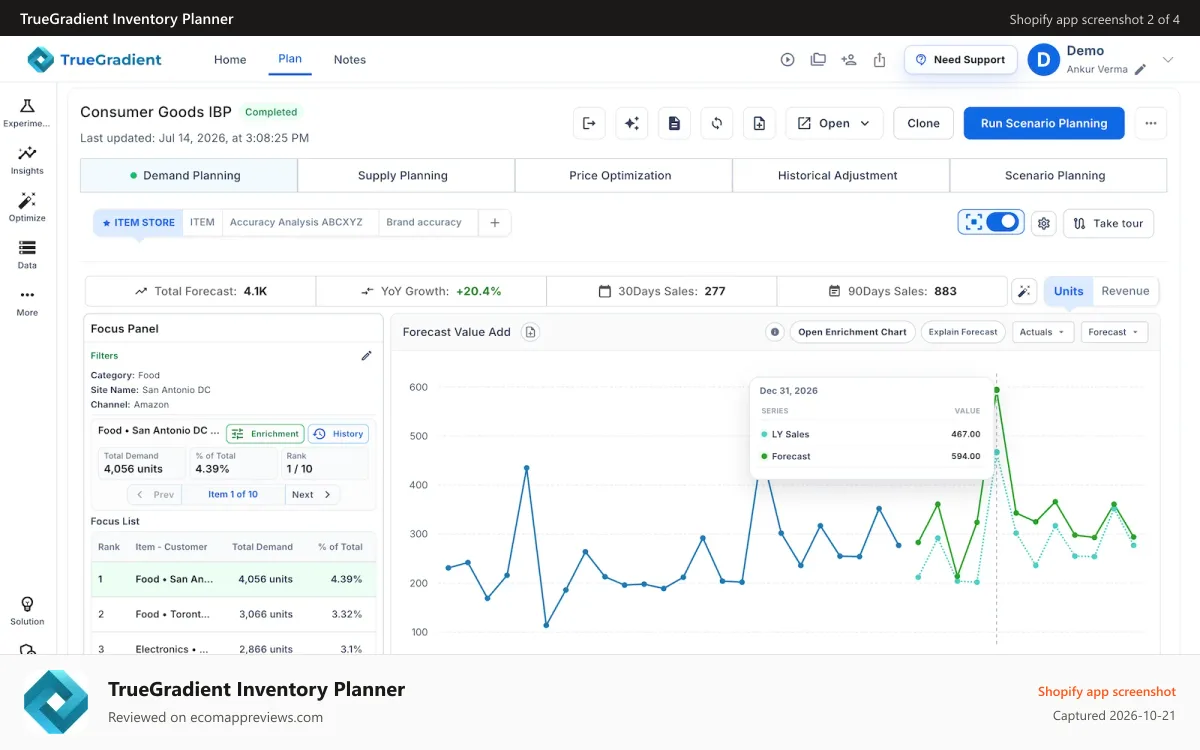Switch to Supply Planning tab
1200x750 pixels.
point(406,175)
